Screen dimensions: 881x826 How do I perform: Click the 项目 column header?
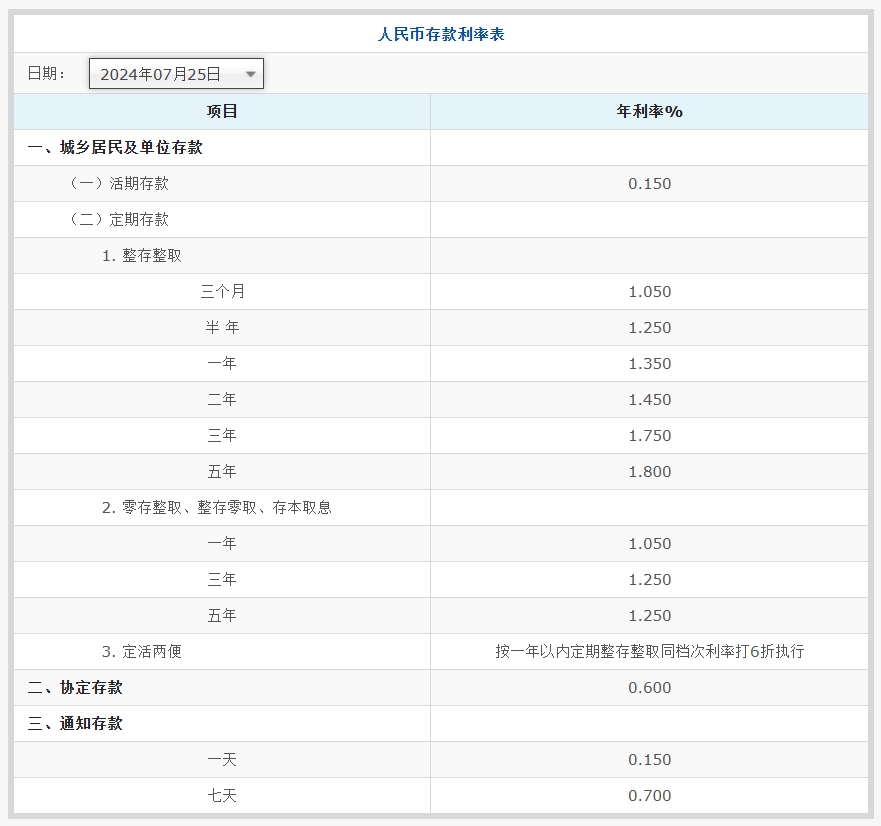pos(222,111)
